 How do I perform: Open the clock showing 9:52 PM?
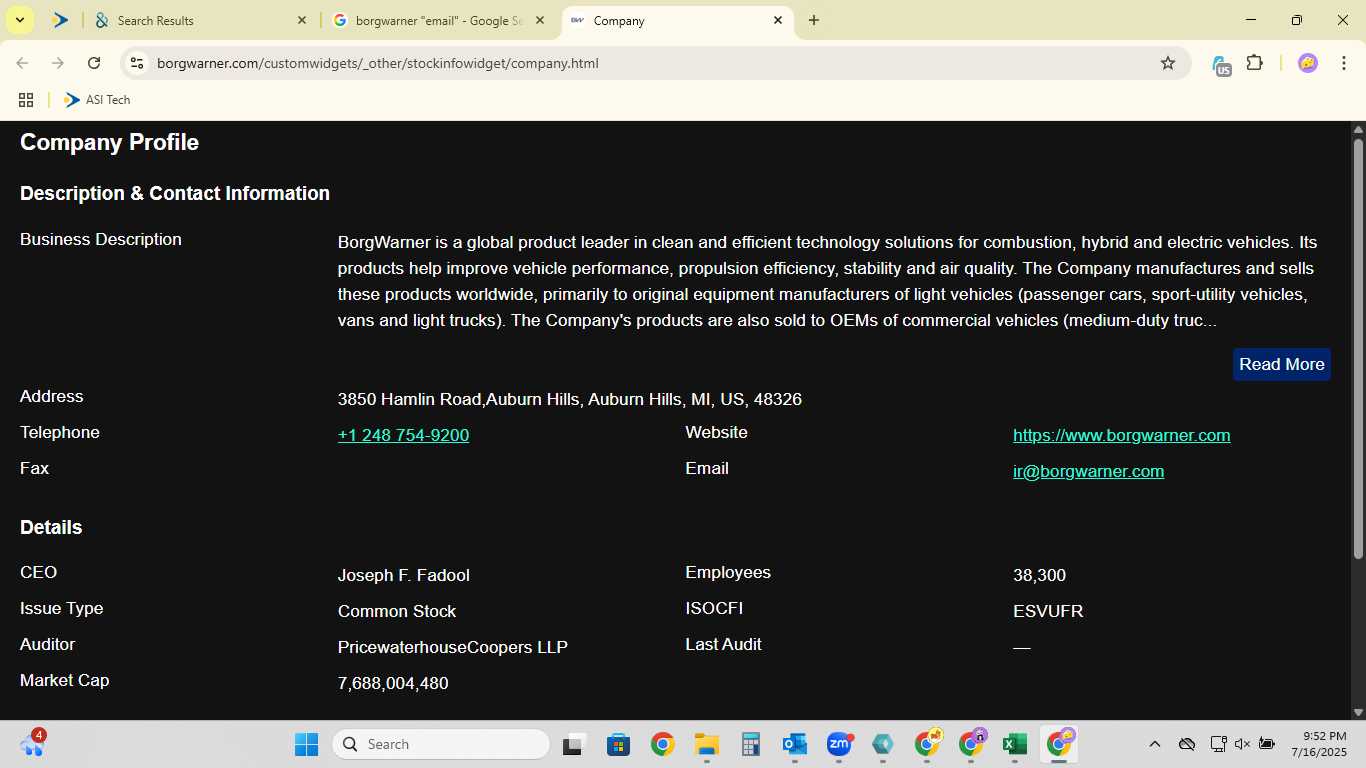click(1319, 744)
